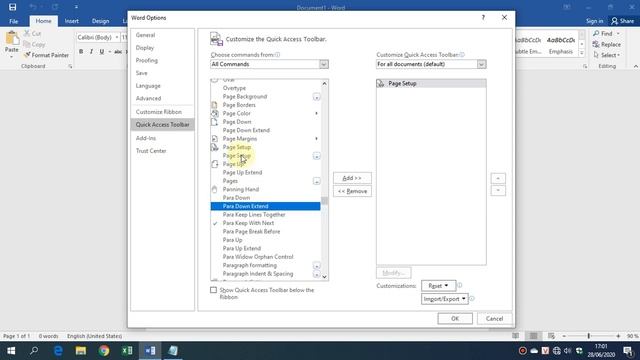Image resolution: width=640 pixels, height=360 pixels.
Task: Click the help question mark in Word Options
Action: [x=483, y=18]
